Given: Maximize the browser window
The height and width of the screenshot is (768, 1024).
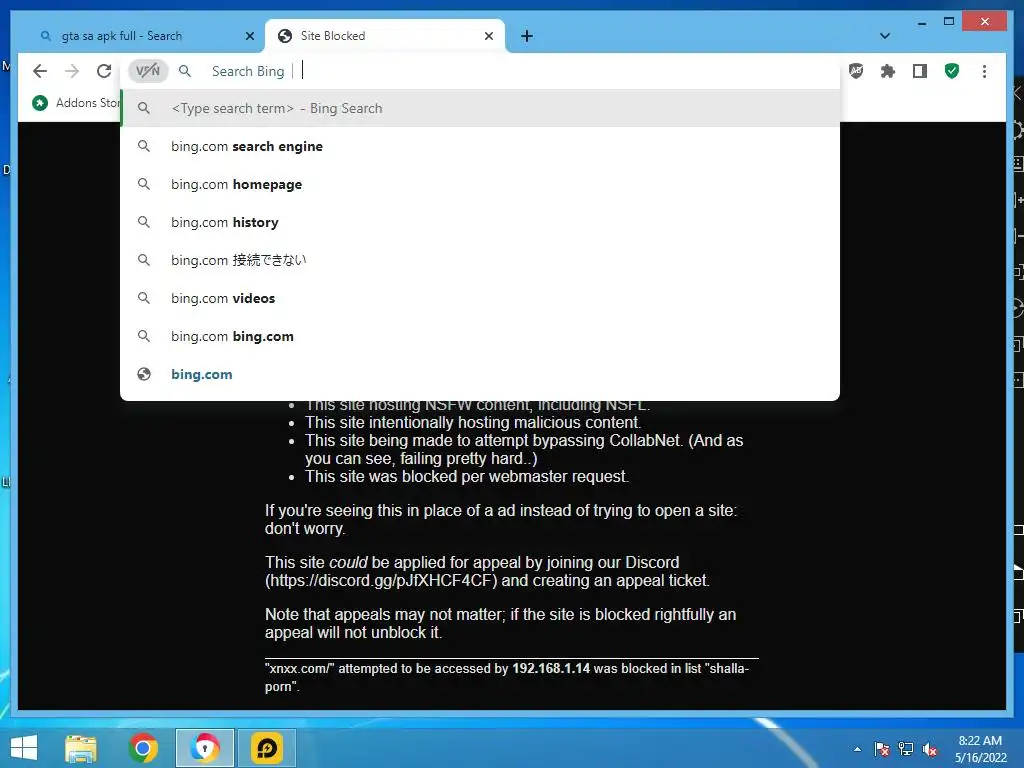Looking at the screenshot, I should pos(949,22).
